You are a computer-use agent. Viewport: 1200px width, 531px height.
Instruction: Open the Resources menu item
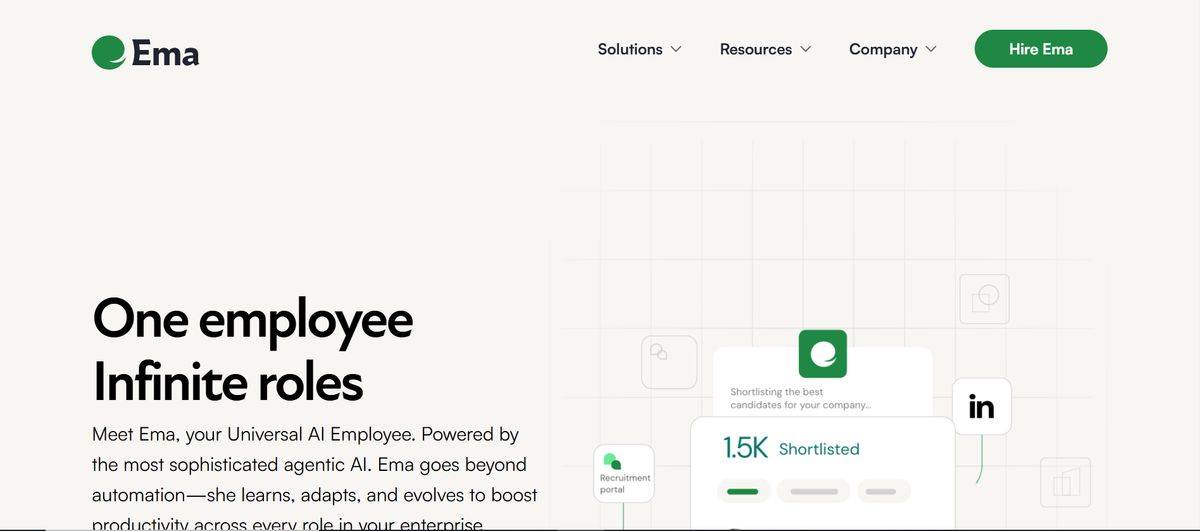pyautogui.click(x=755, y=49)
